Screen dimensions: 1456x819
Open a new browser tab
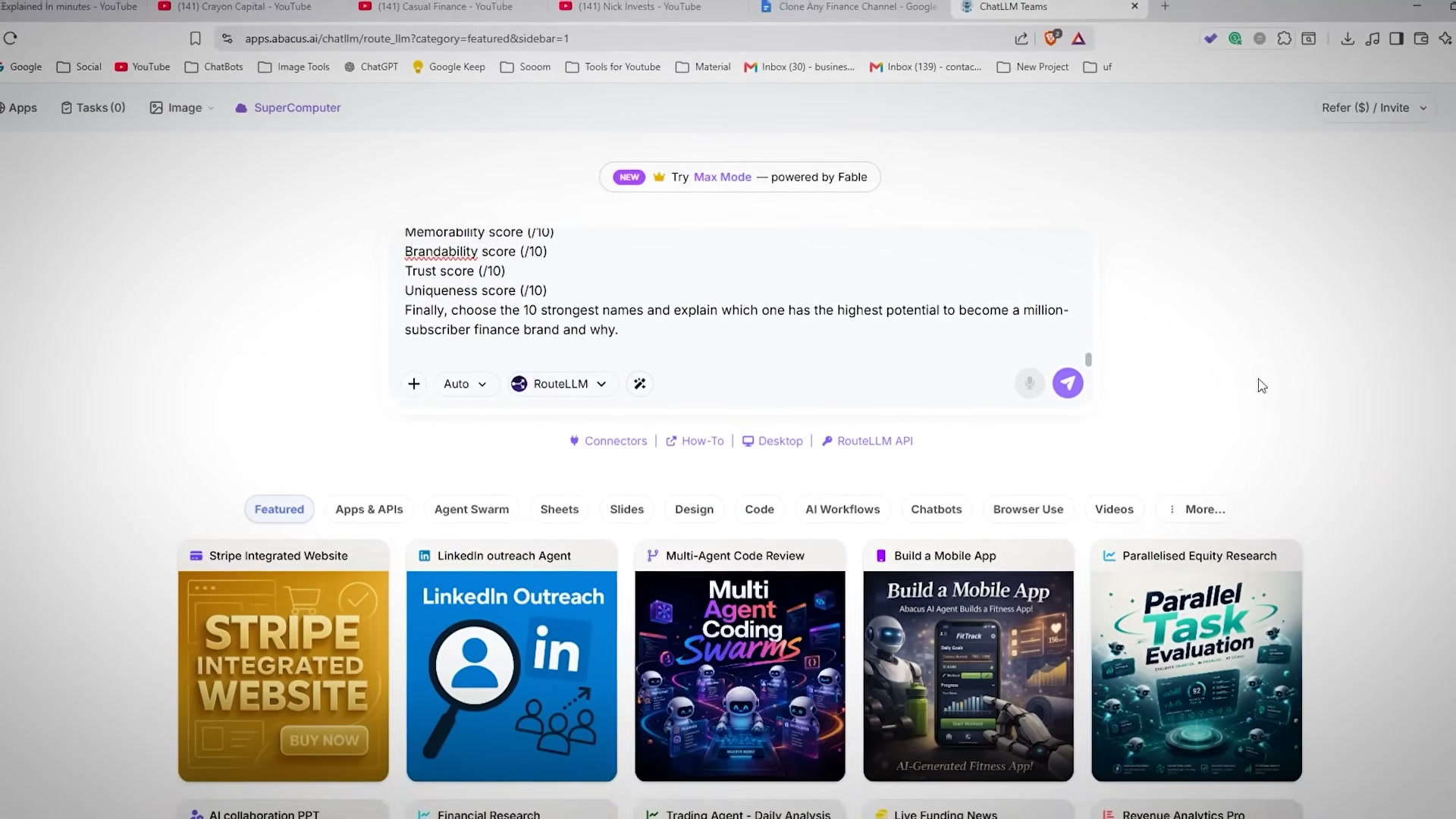click(1165, 6)
